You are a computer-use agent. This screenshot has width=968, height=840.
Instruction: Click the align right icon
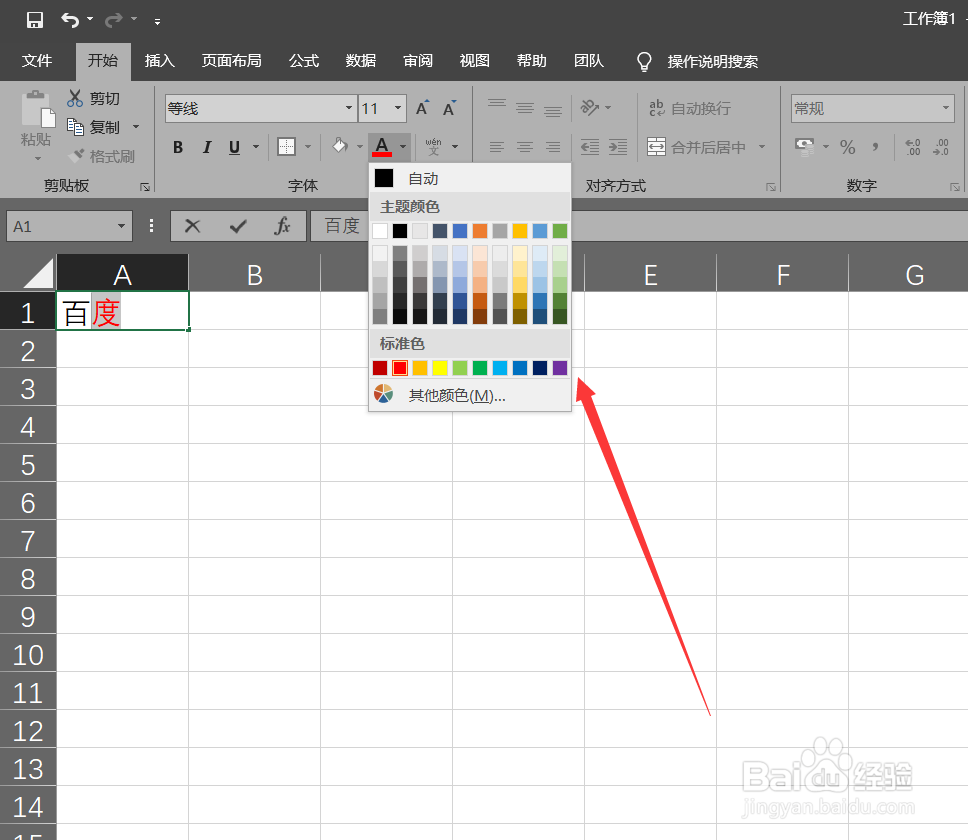click(x=553, y=147)
